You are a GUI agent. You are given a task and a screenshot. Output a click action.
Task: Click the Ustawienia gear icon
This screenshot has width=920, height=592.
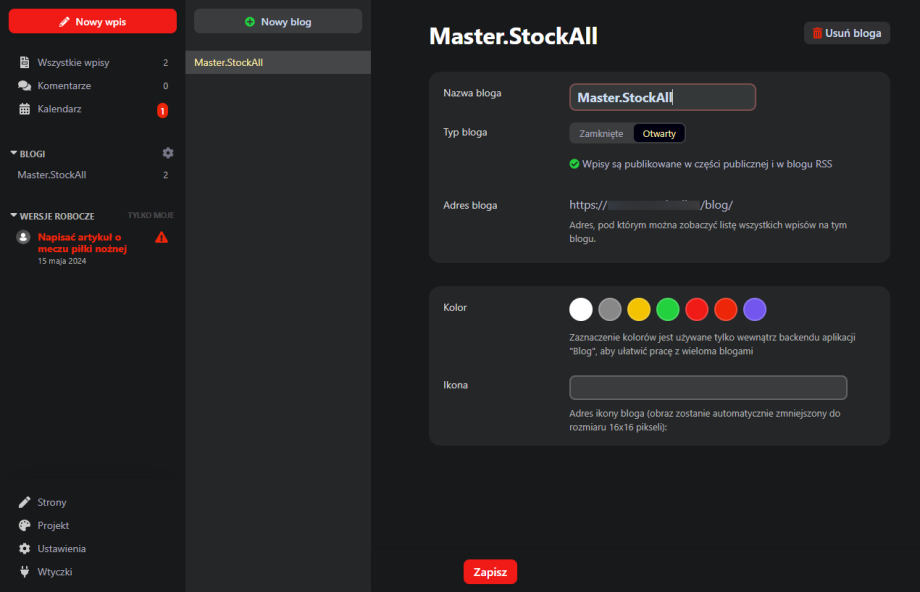tap(25, 549)
